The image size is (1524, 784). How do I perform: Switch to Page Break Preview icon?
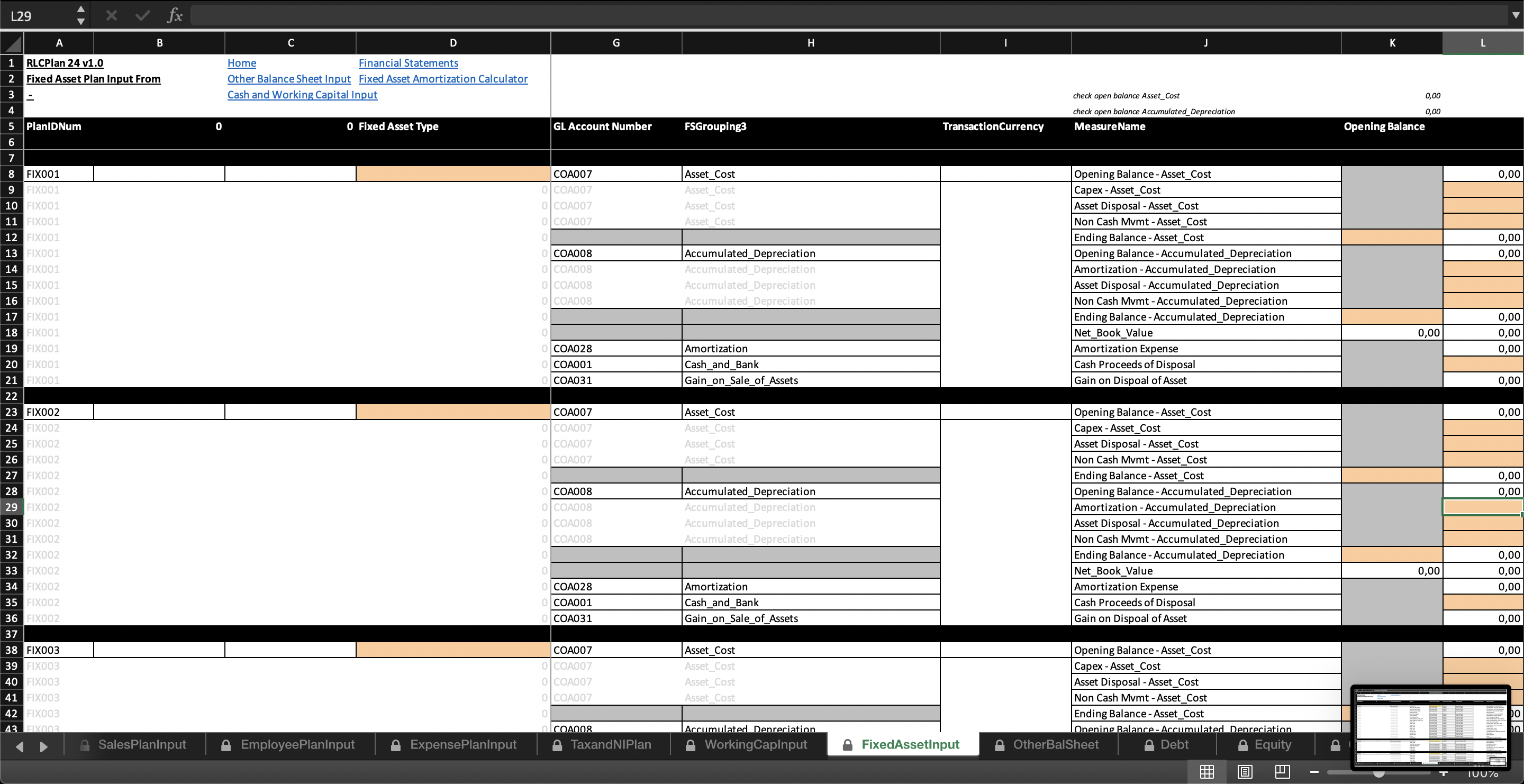coord(1283,772)
